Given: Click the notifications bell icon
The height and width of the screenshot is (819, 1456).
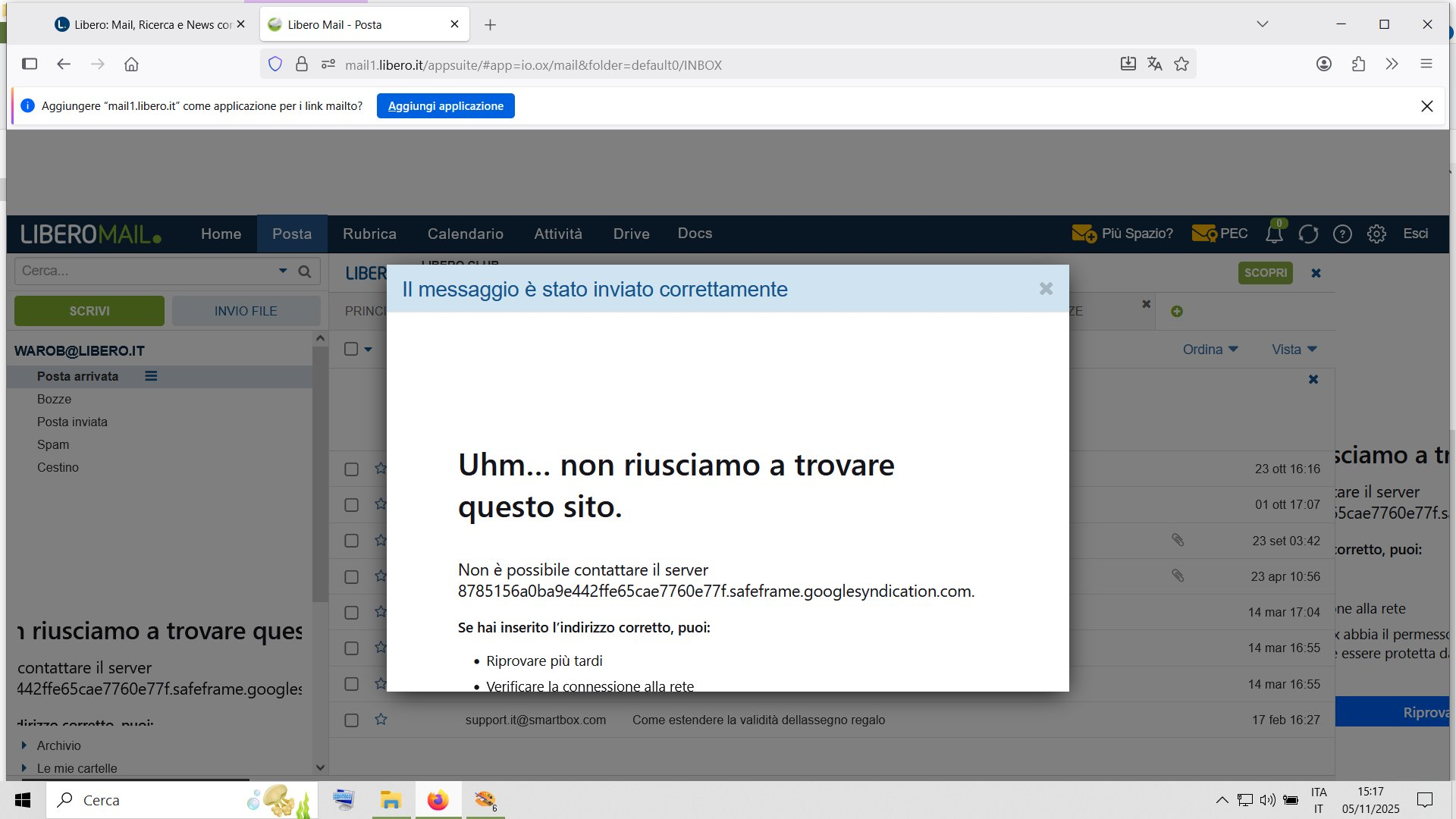Looking at the screenshot, I should pos(1274,234).
